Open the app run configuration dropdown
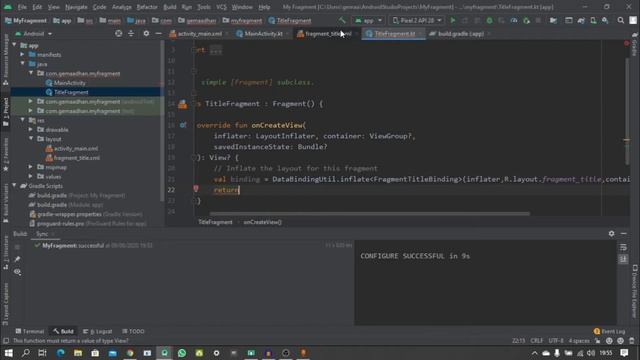Image resolution: width=640 pixels, height=360 pixels. coord(369,20)
